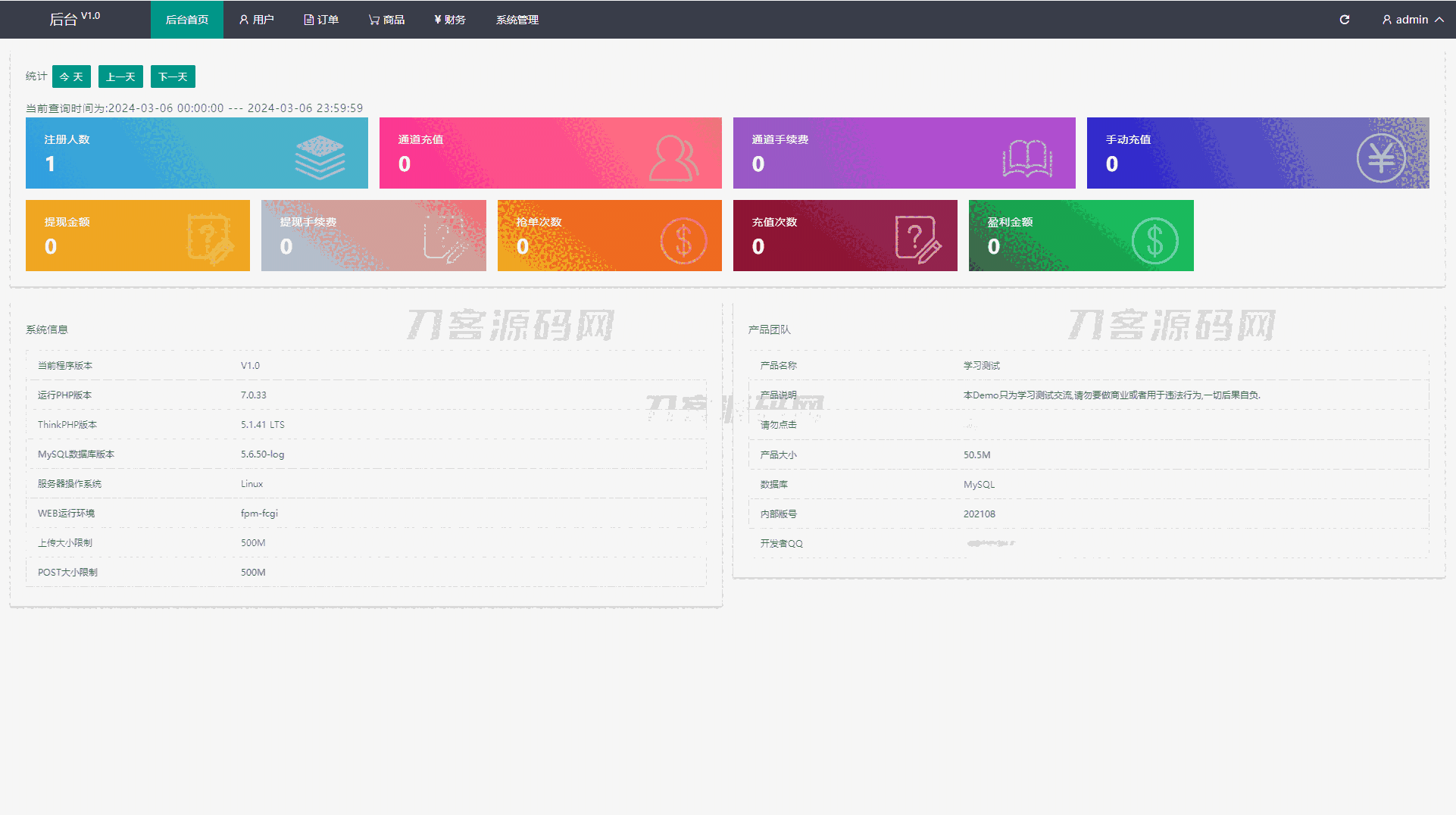Expand the admin user dropdown
Screen dimensions: 1456x815
click(1413, 20)
